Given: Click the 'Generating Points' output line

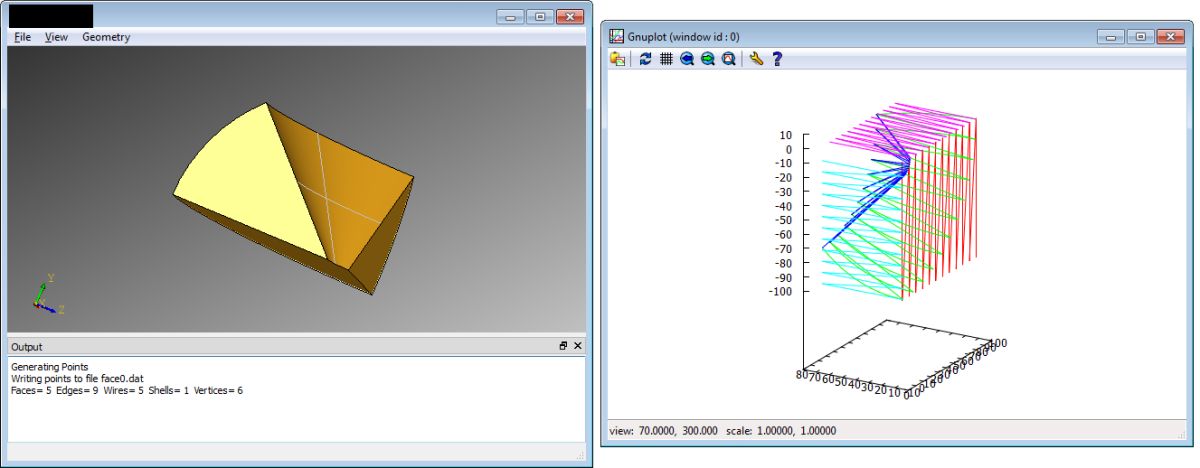Looking at the screenshot, I should (49, 368).
